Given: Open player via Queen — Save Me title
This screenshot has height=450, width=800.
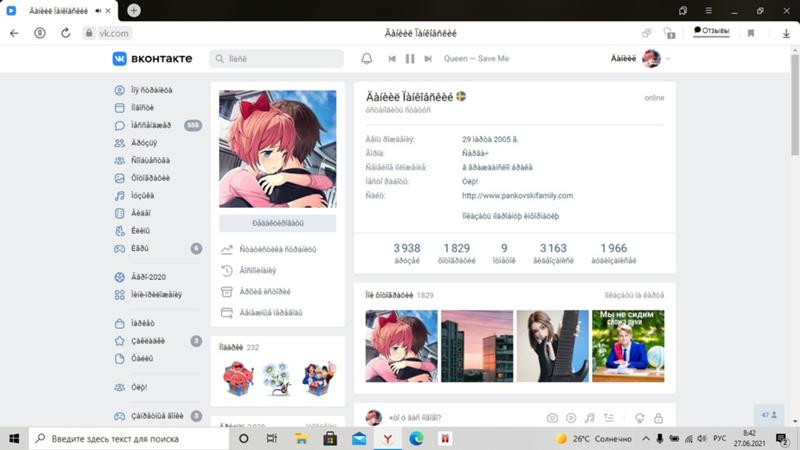Looking at the screenshot, I should pyautogui.click(x=476, y=59).
